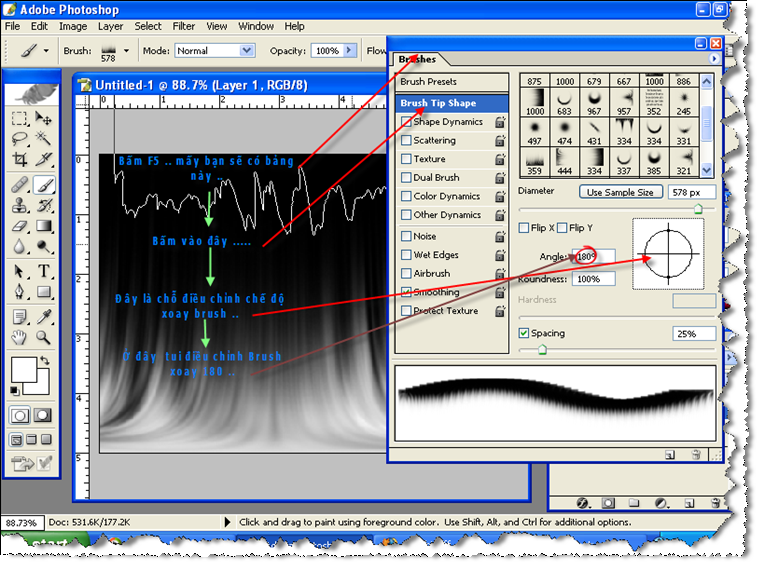Enable the Dual Brush checkbox

[407, 178]
